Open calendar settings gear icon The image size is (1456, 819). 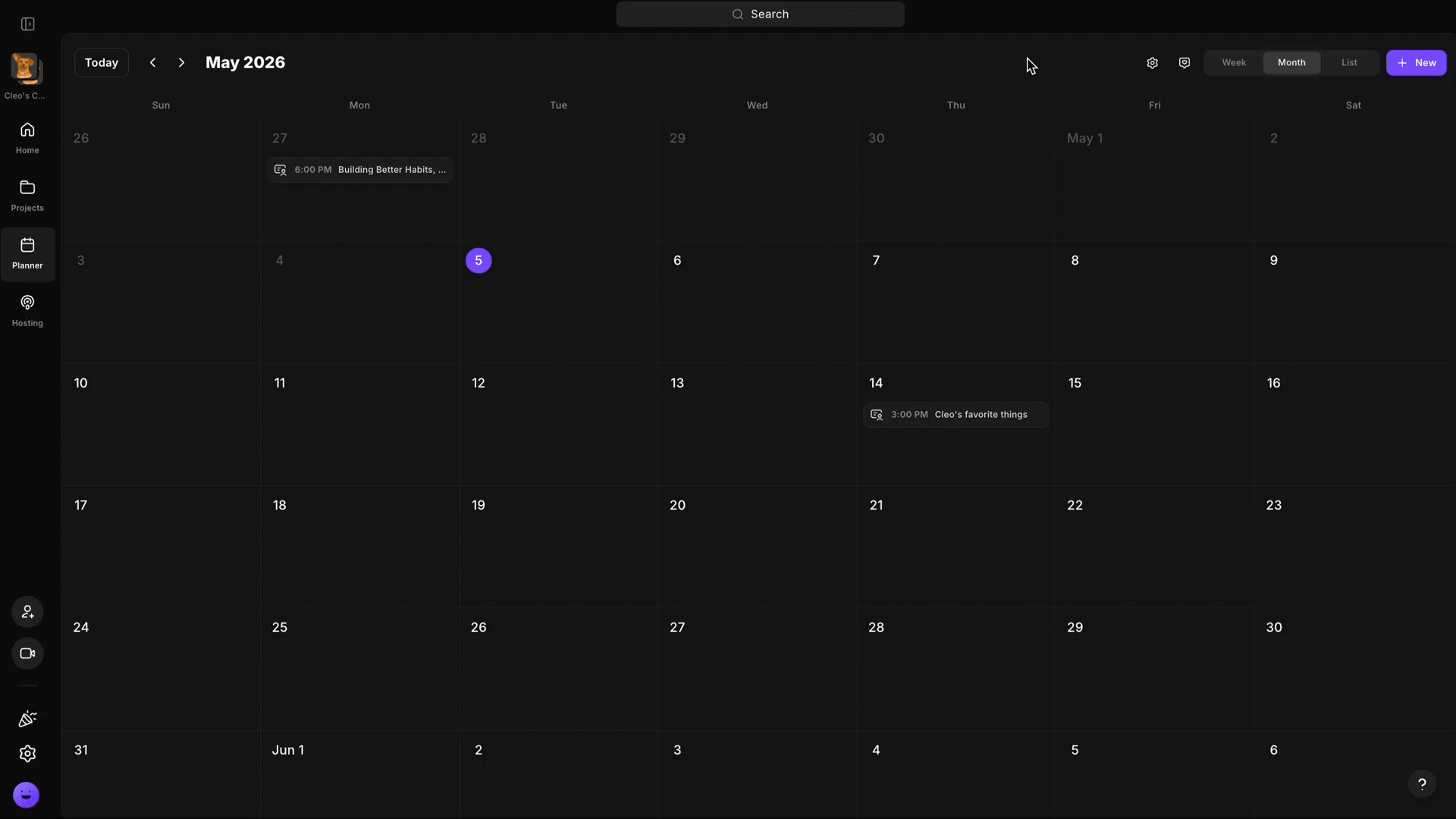pos(1152,63)
